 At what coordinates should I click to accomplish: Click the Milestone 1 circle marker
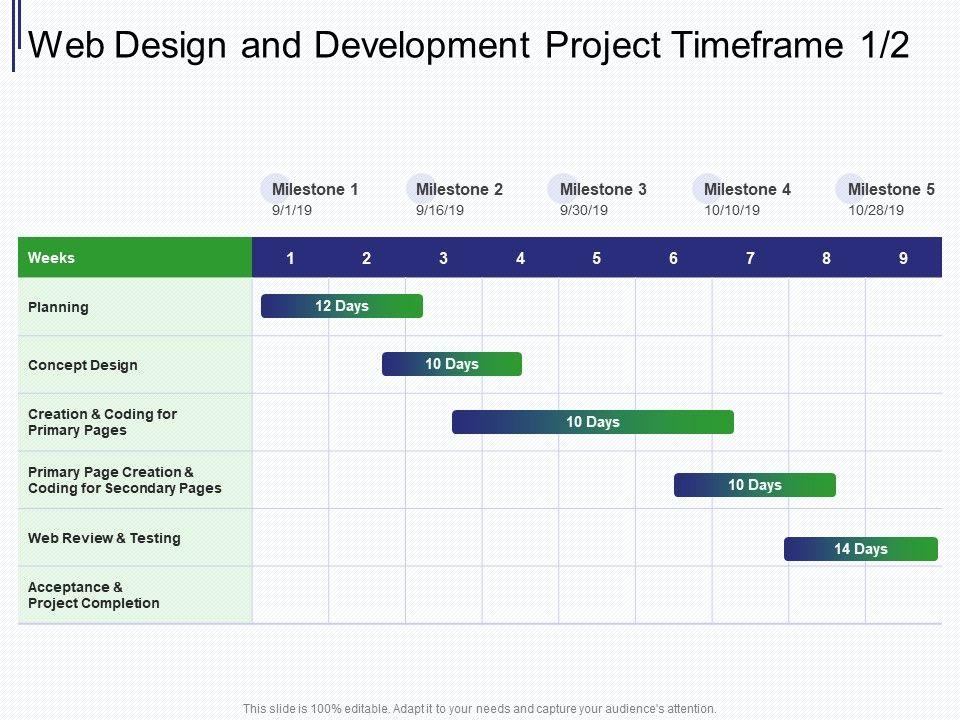click(276, 189)
